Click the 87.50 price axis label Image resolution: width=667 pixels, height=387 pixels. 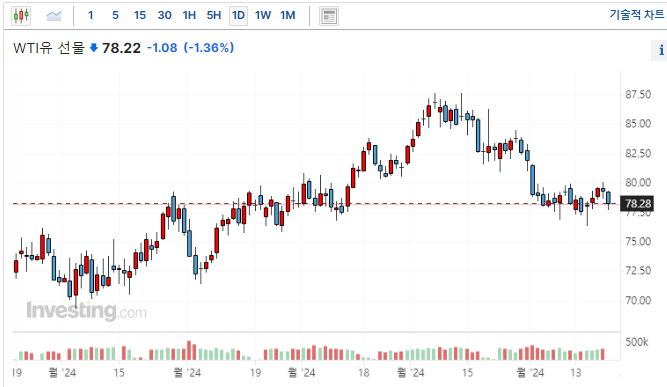(638, 94)
